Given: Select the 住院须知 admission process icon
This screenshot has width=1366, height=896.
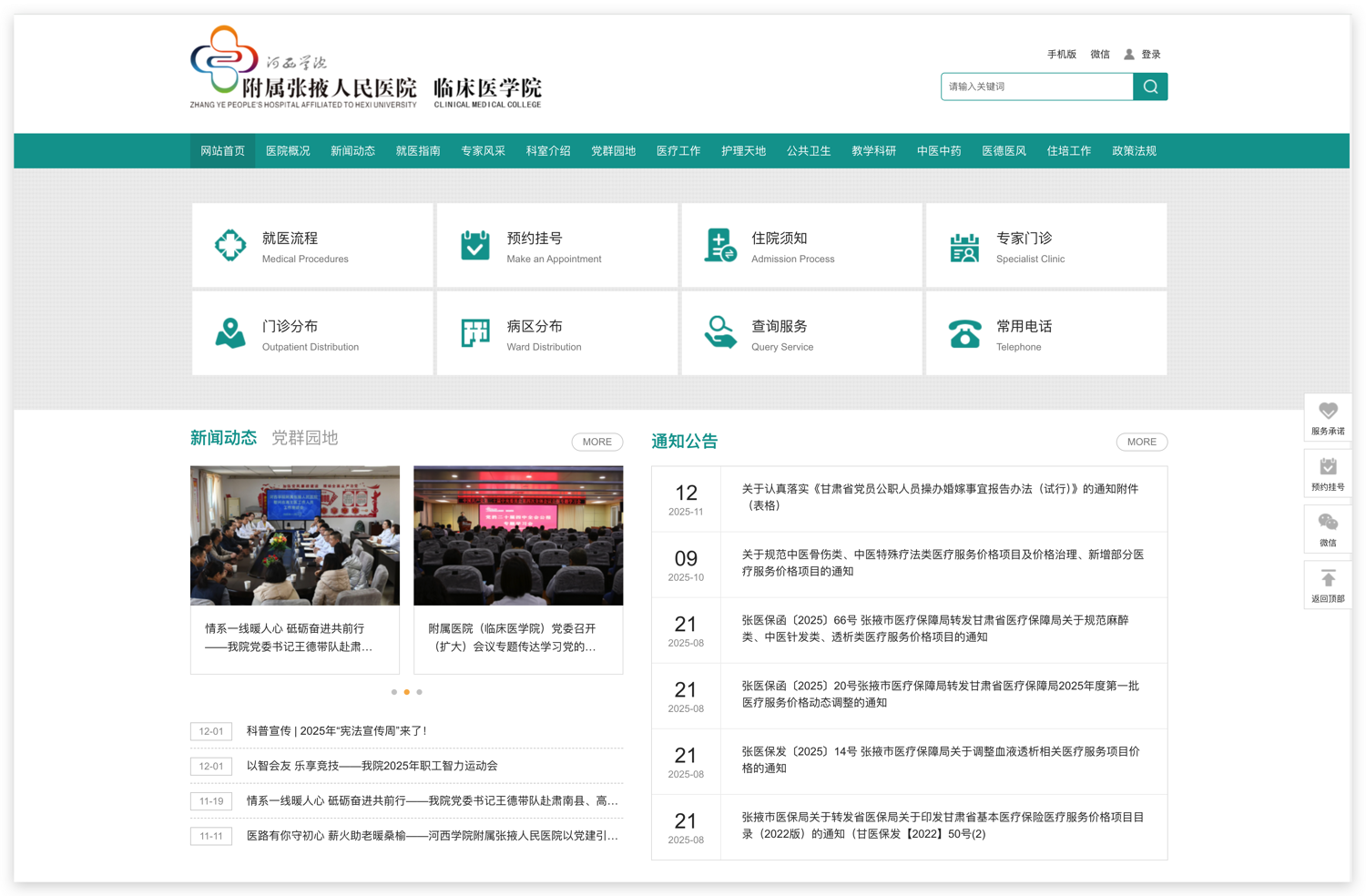Looking at the screenshot, I should tap(719, 245).
